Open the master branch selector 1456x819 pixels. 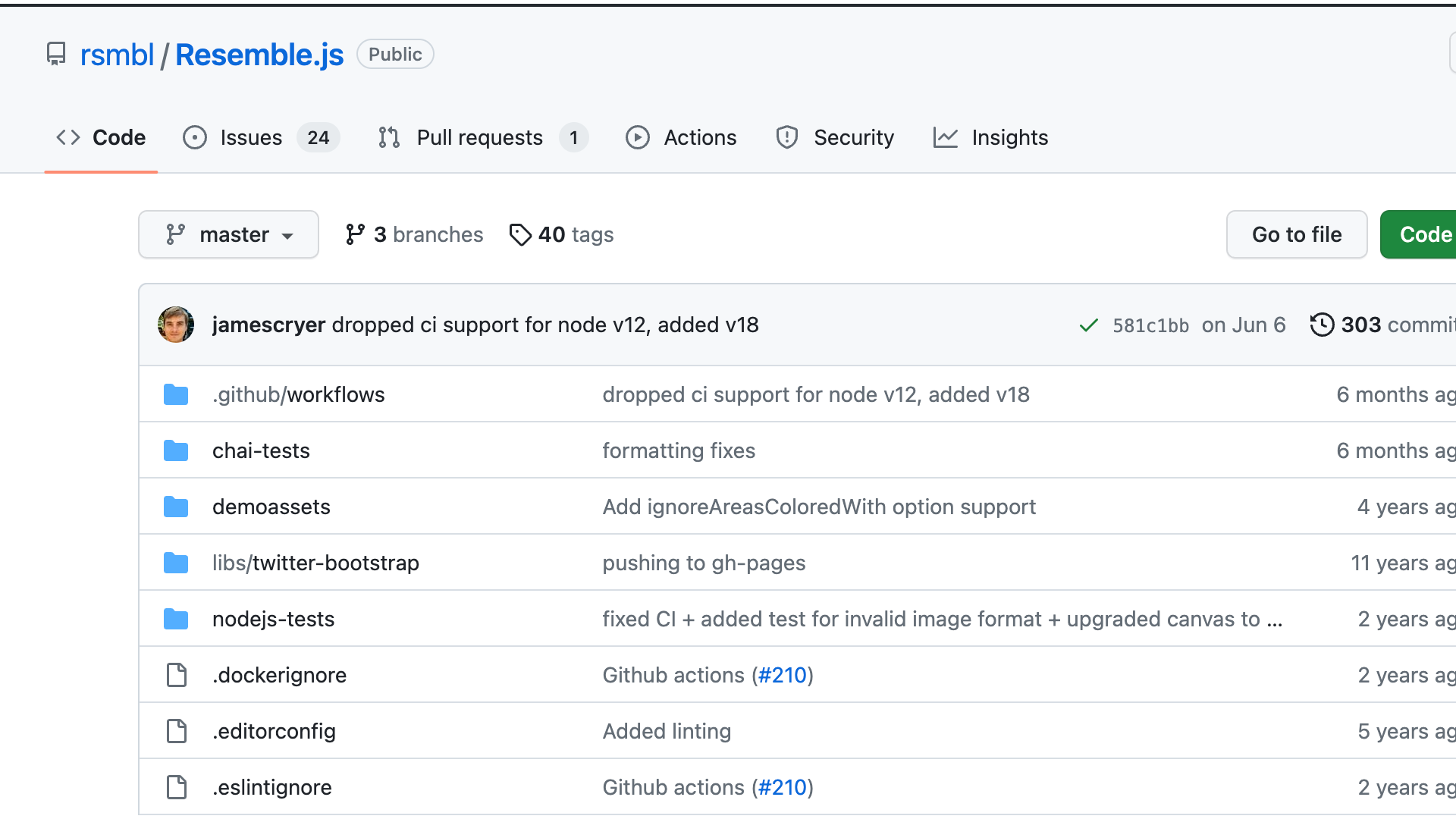tap(228, 234)
